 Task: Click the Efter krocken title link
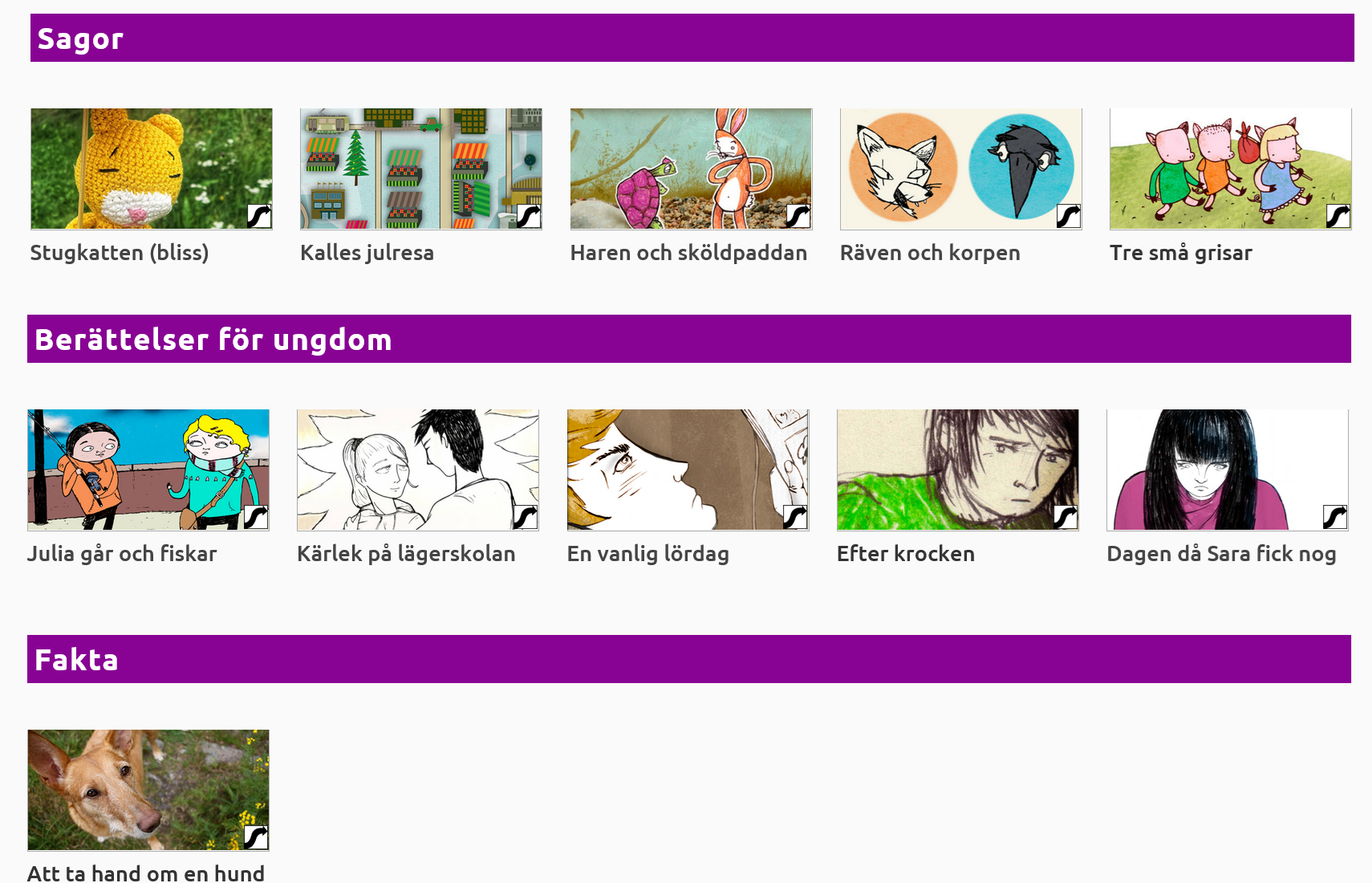[906, 554]
